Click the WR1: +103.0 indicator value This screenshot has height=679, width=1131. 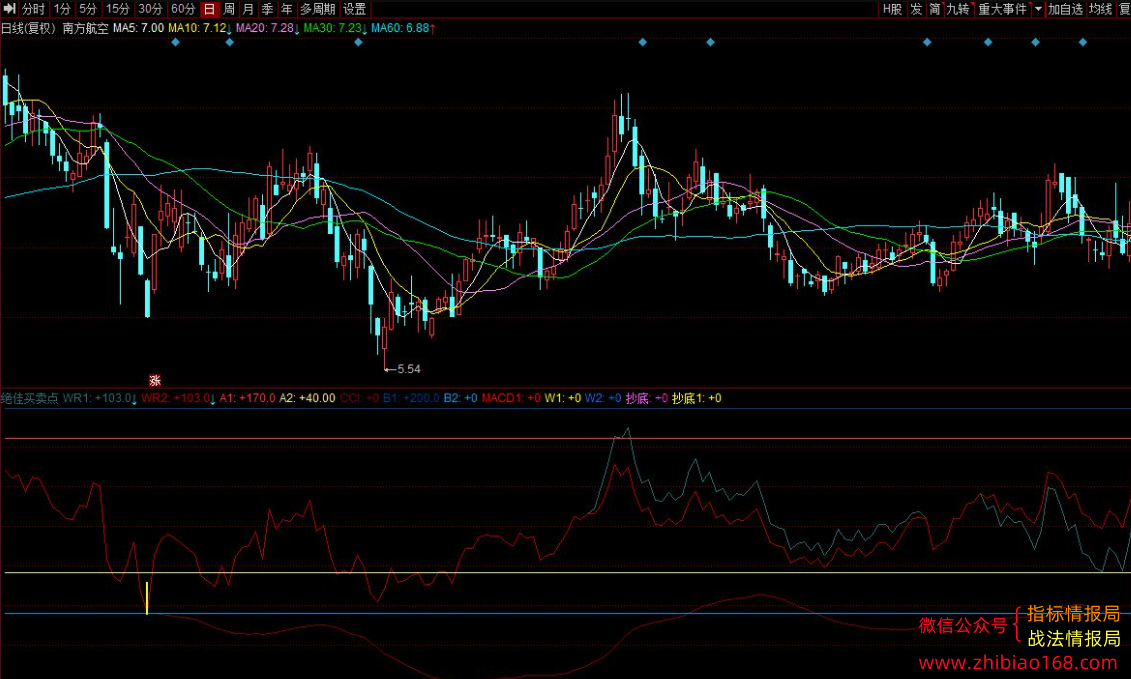[98, 398]
